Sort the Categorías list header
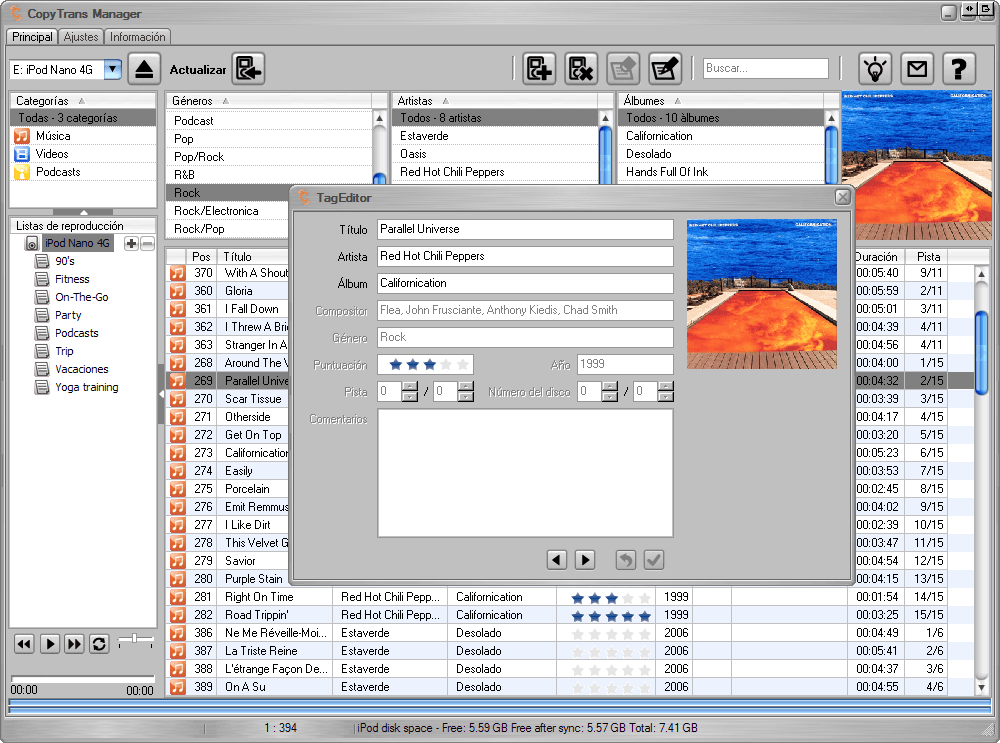The height and width of the screenshot is (743, 1000). tap(83, 101)
